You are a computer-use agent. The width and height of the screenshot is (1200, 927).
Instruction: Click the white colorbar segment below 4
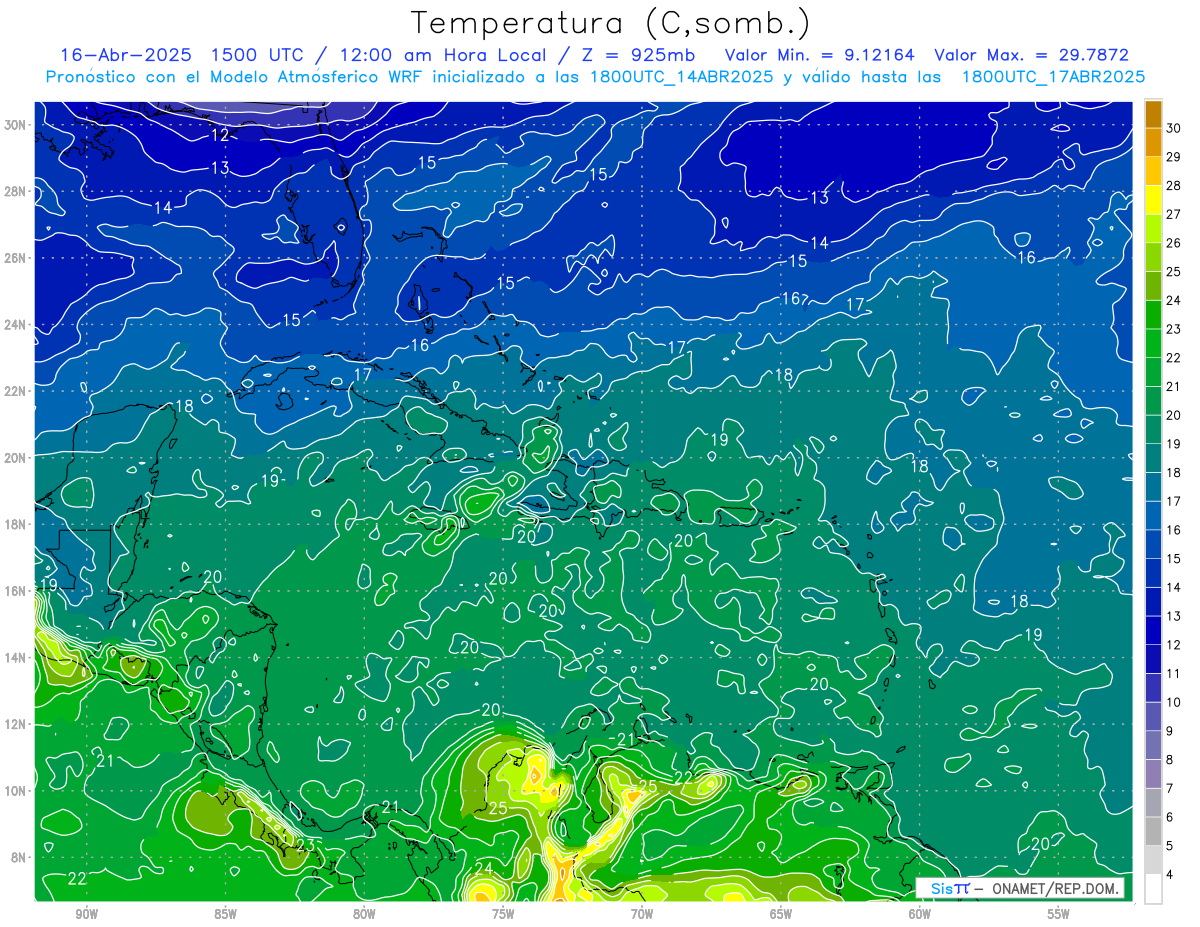(1153, 889)
